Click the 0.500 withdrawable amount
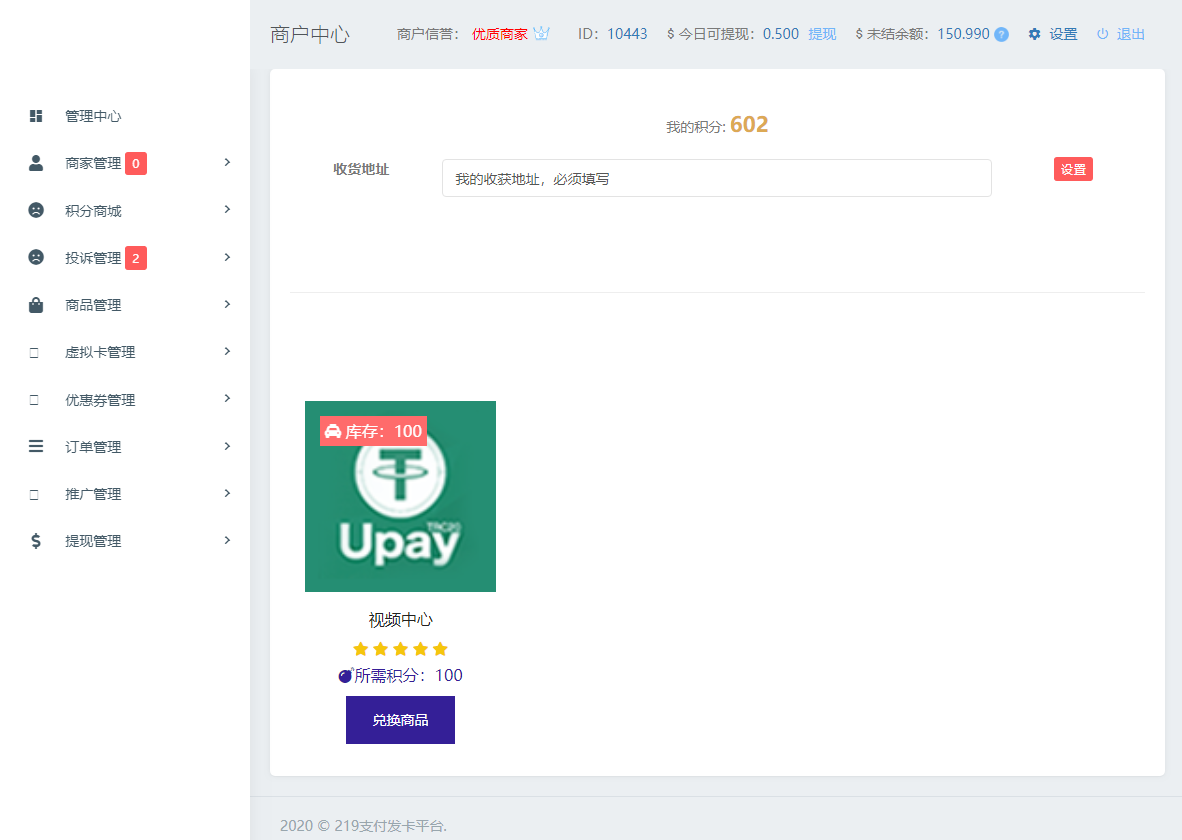The height and width of the screenshot is (840, 1182). (781, 34)
